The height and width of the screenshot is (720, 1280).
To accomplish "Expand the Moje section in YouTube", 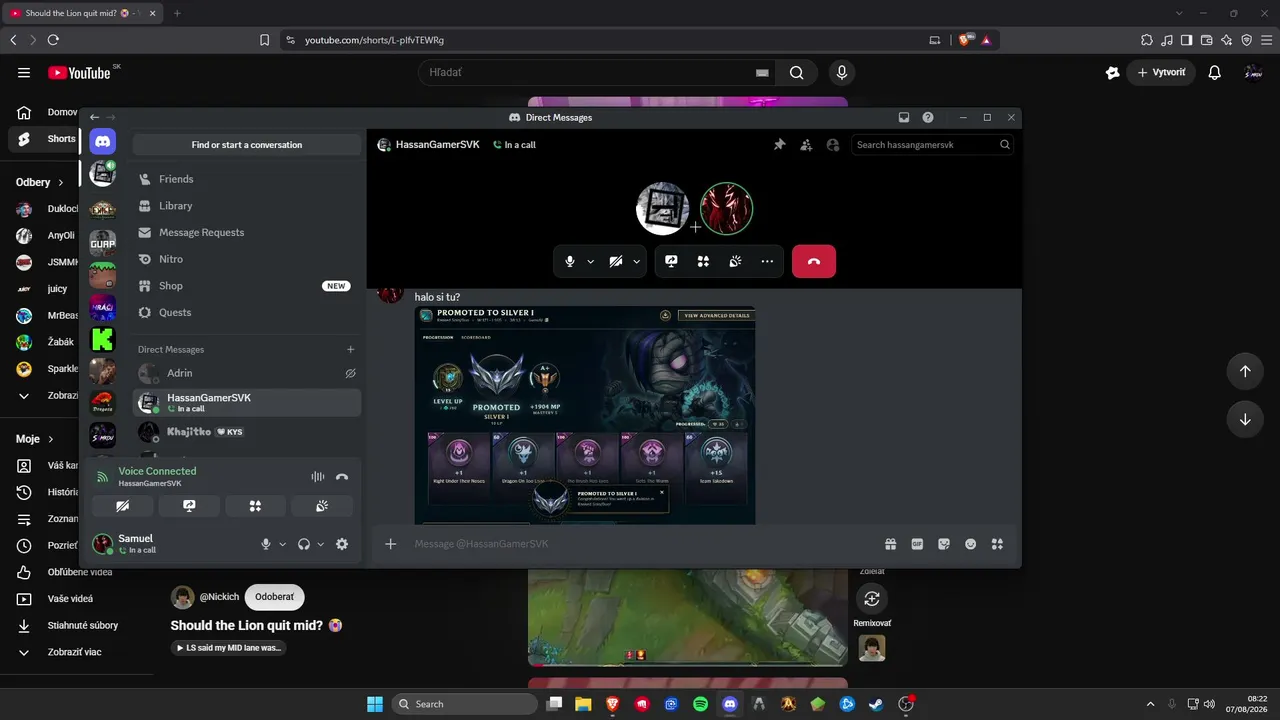I will point(35,439).
